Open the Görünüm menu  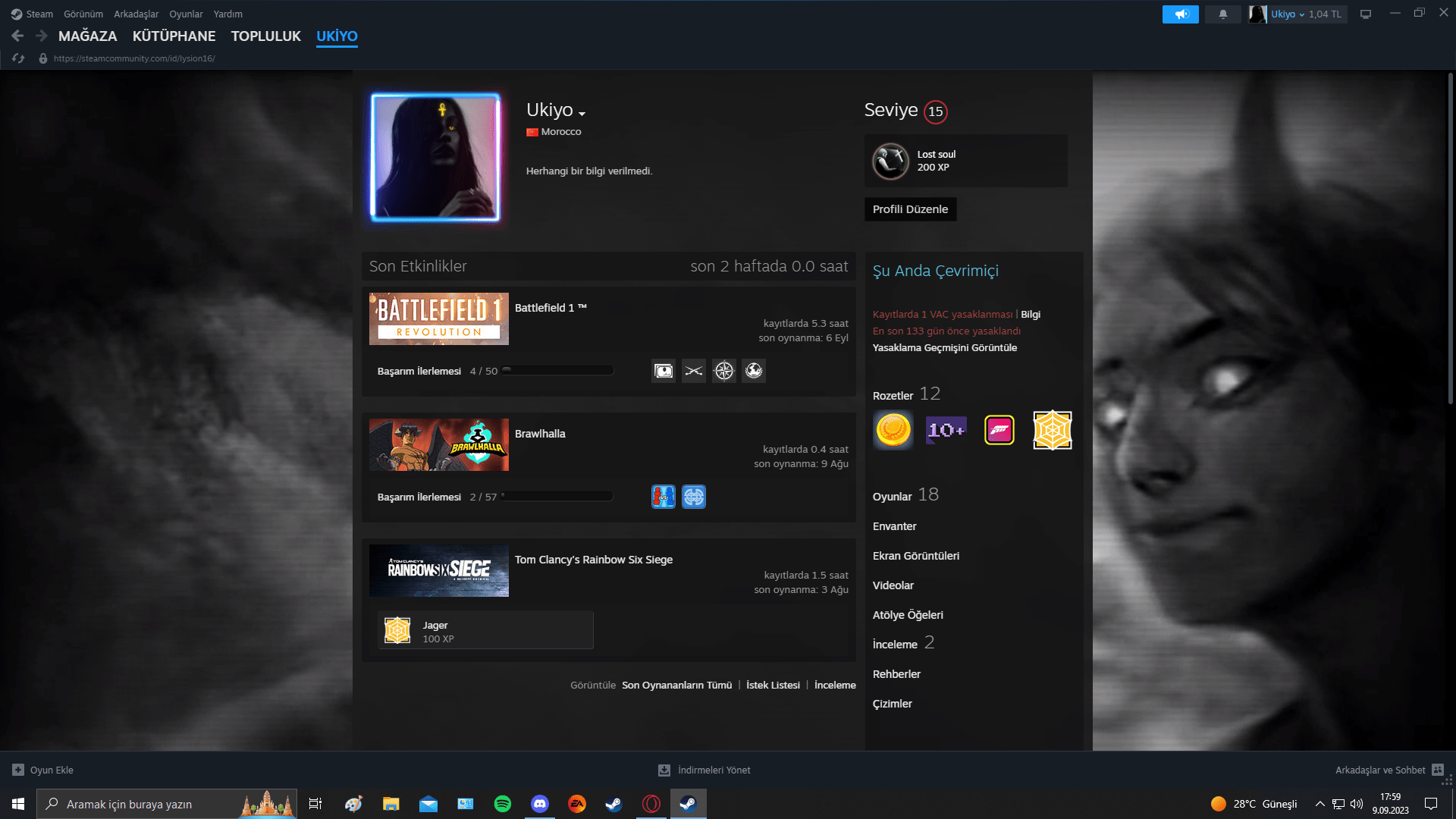[x=83, y=14]
